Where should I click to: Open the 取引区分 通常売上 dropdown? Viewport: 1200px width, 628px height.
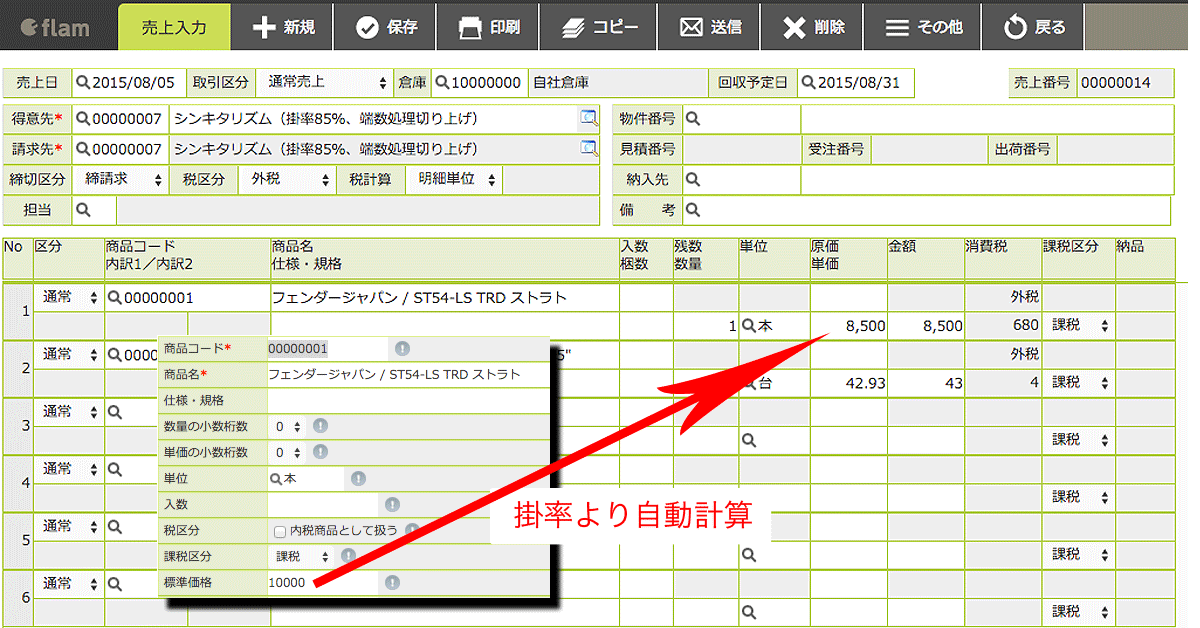tap(324, 83)
